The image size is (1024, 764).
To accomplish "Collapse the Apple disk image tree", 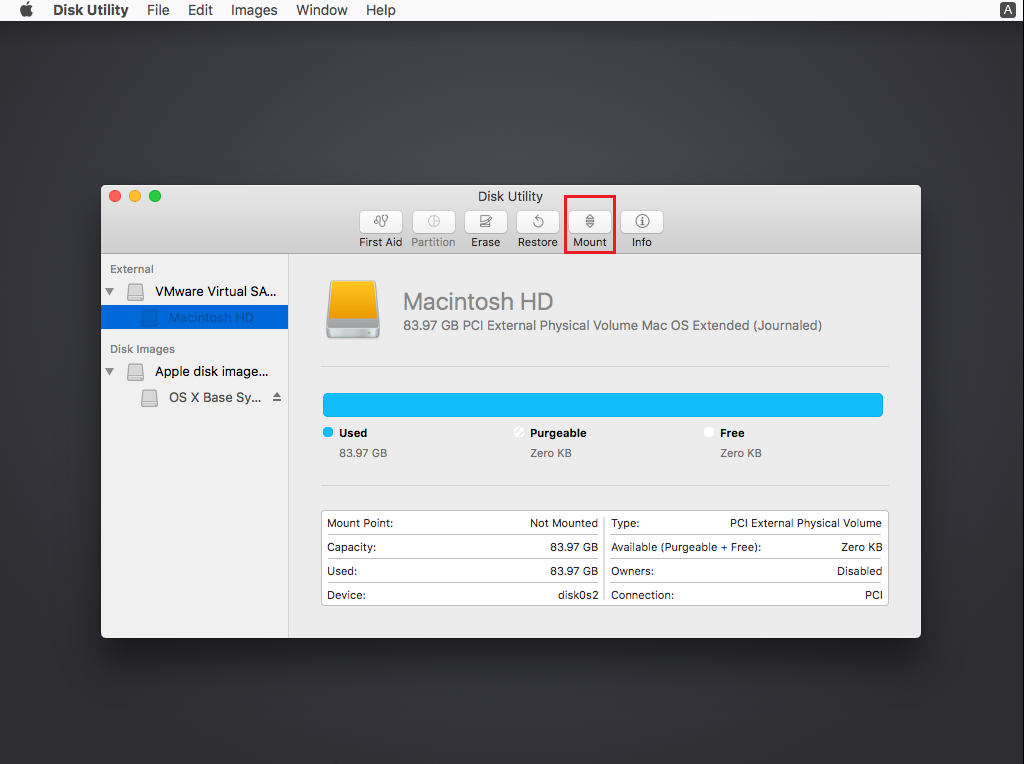I will pyautogui.click(x=110, y=372).
